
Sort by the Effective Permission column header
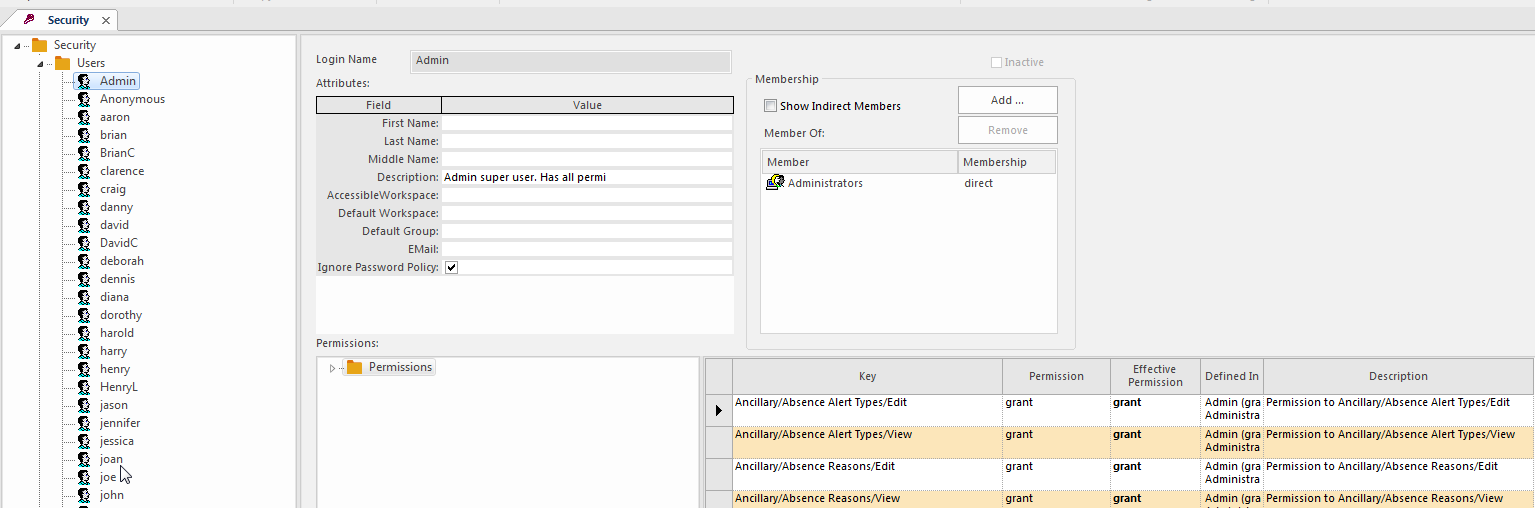pyautogui.click(x=1155, y=376)
